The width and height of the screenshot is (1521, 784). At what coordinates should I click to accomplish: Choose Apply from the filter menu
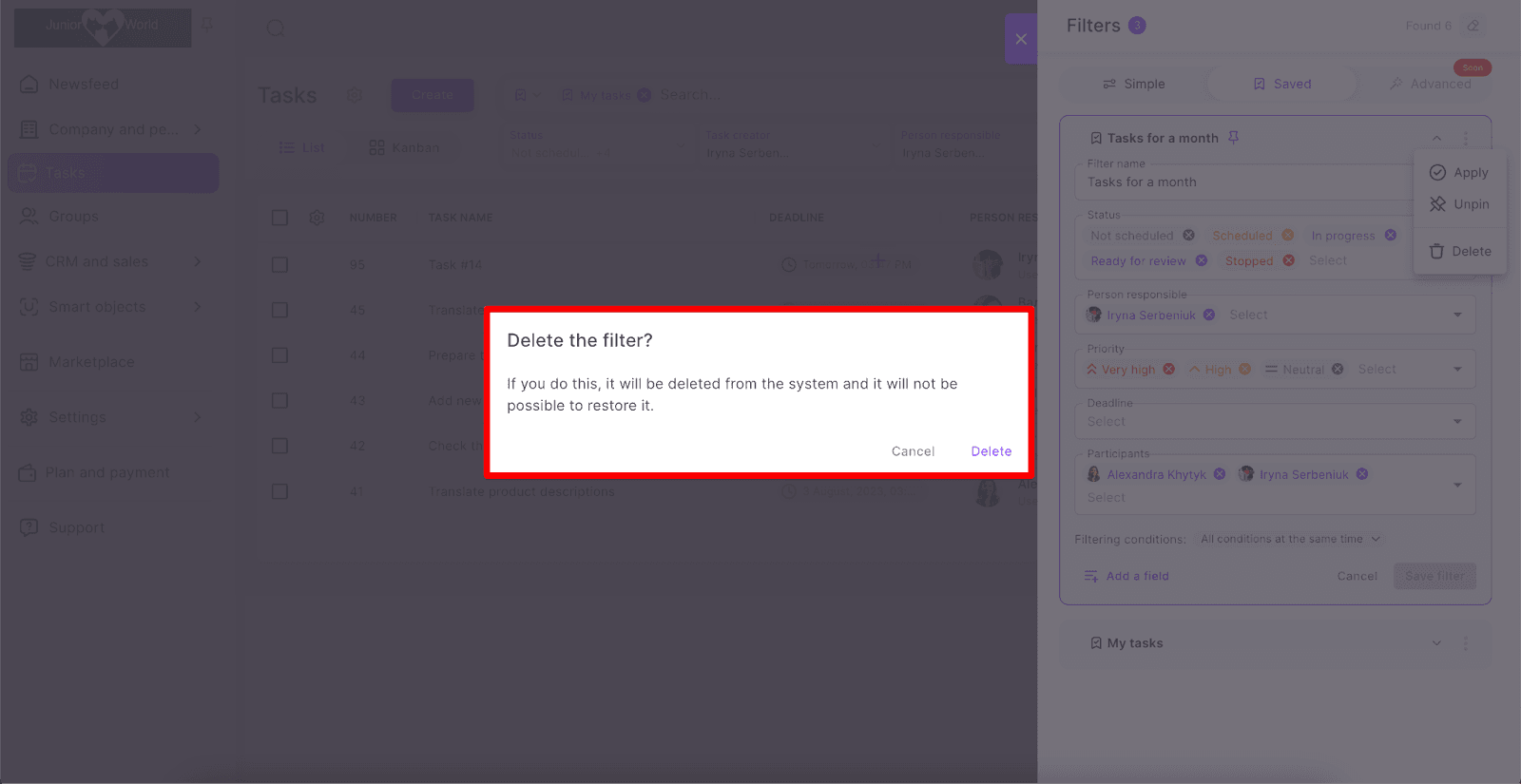(1459, 172)
